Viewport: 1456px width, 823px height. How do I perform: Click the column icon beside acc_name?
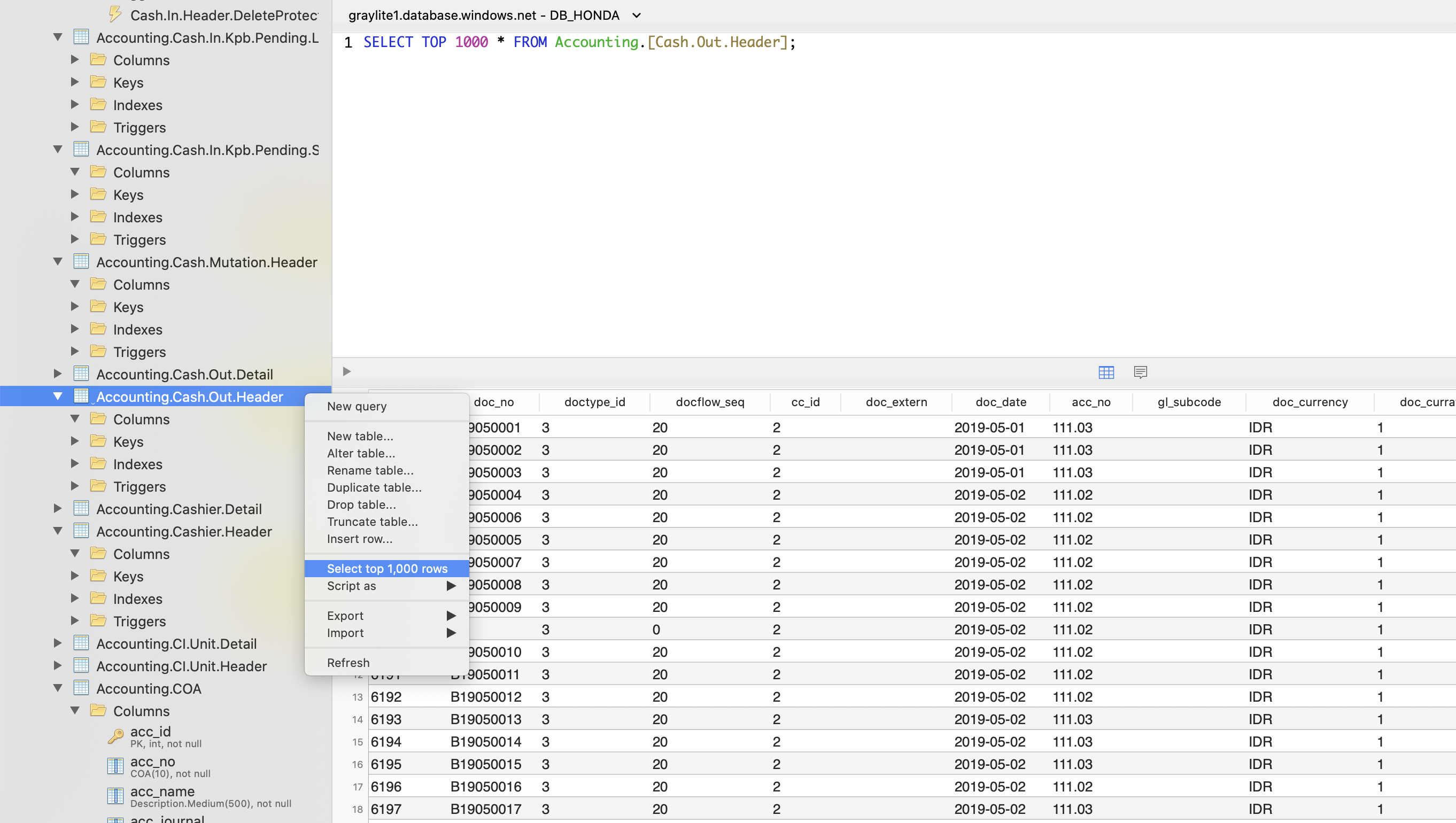pyautogui.click(x=115, y=796)
